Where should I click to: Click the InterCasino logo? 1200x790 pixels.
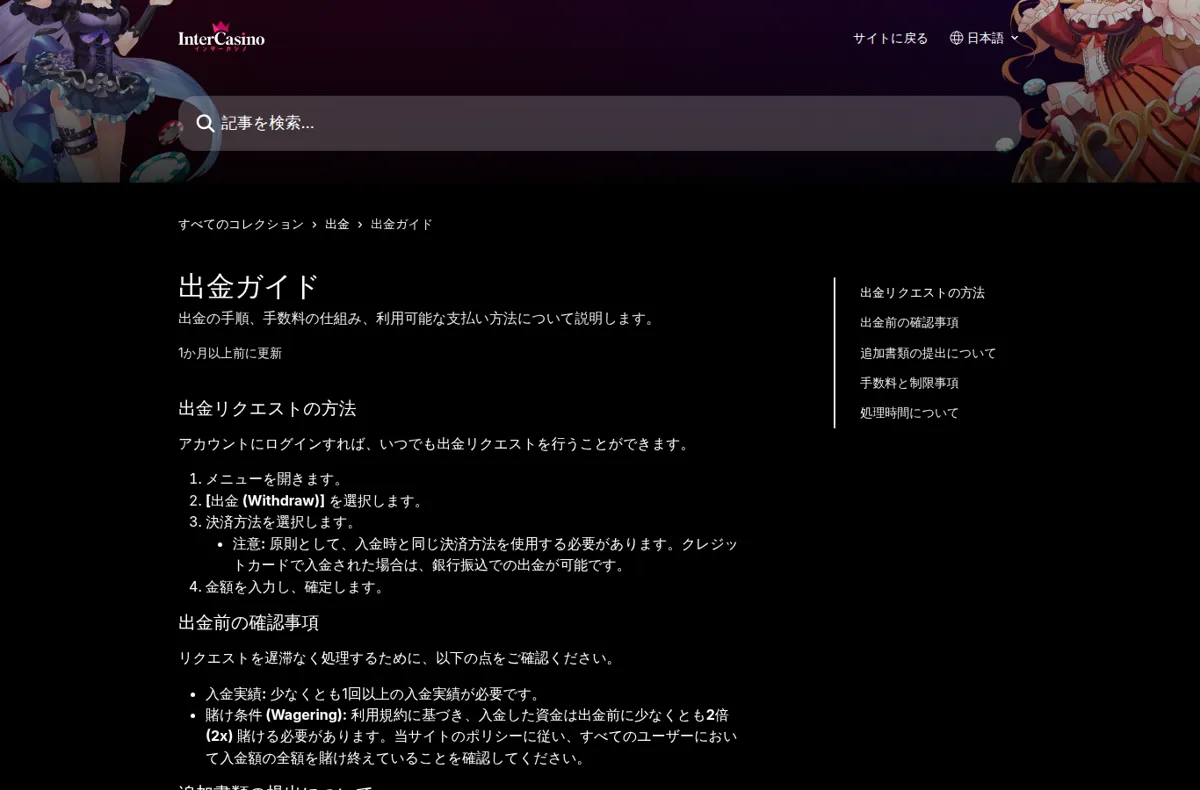point(221,37)
